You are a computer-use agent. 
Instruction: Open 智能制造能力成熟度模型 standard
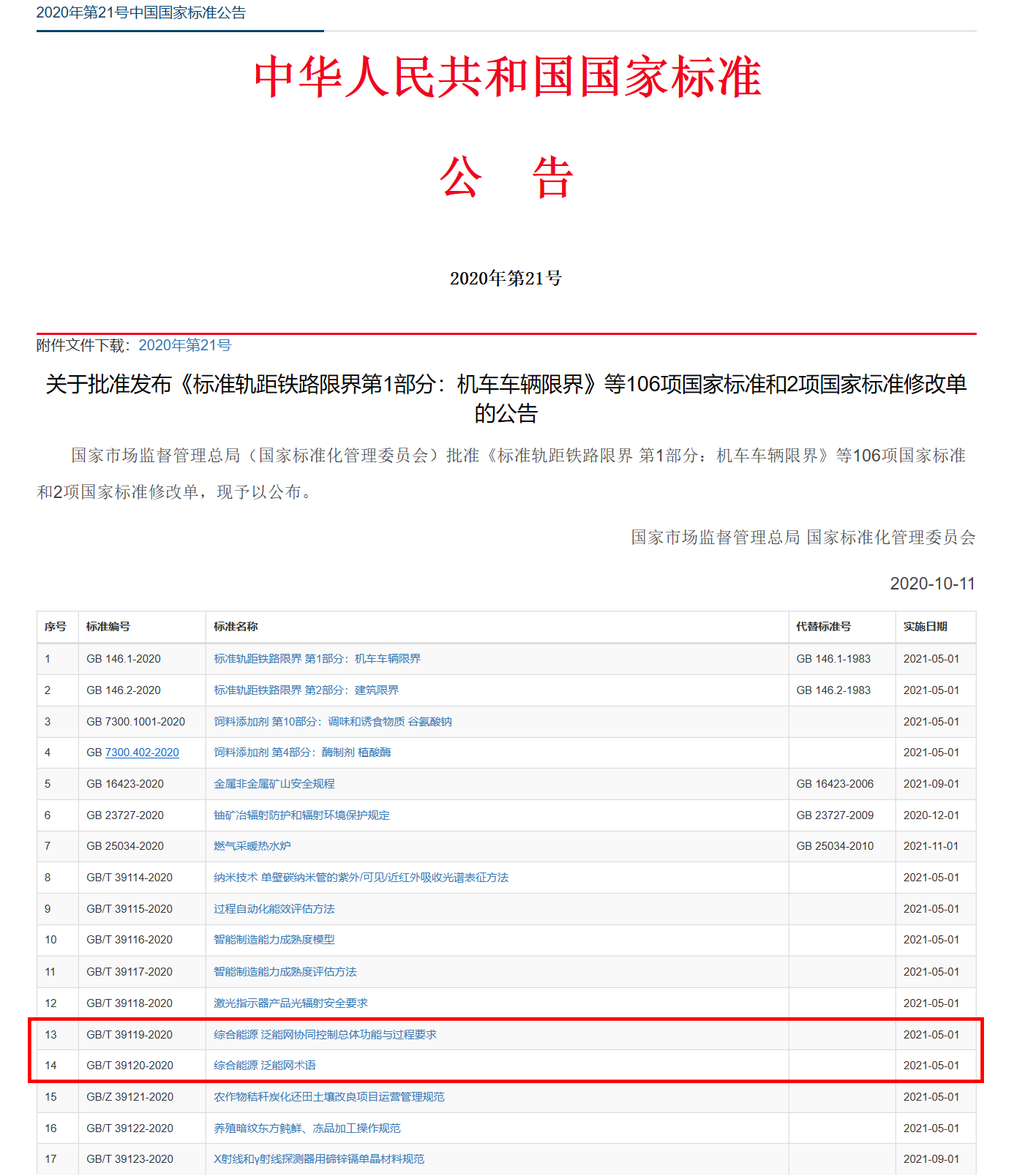tap(274, 940)
